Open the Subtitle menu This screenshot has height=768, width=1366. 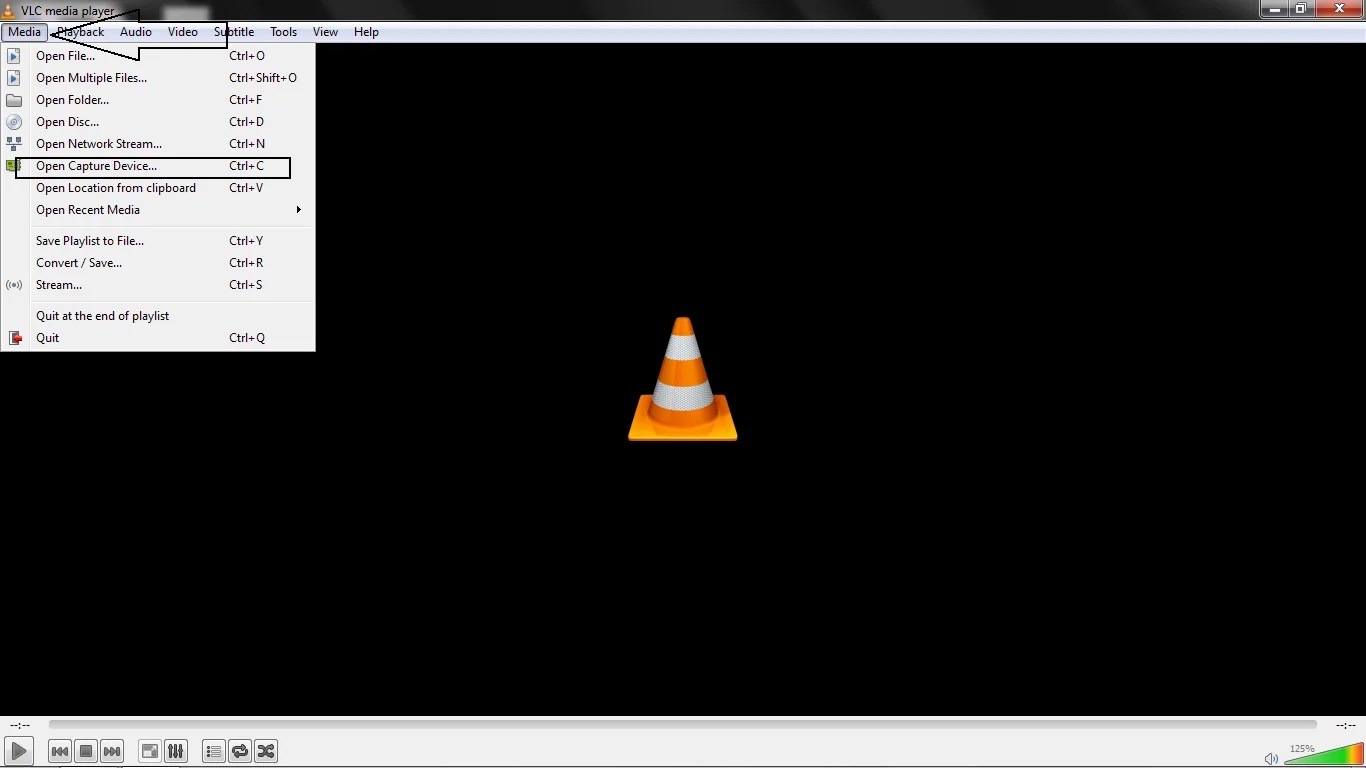click(234, 32)
